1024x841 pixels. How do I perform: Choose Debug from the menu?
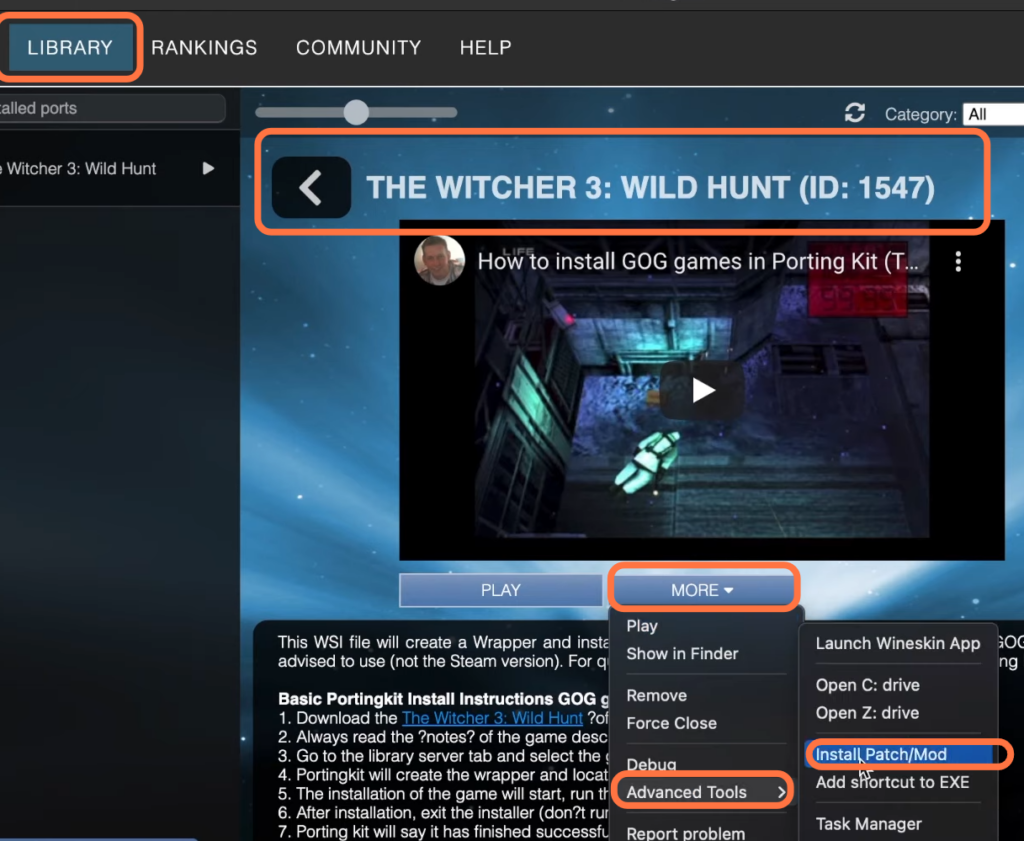coord(651,764)
